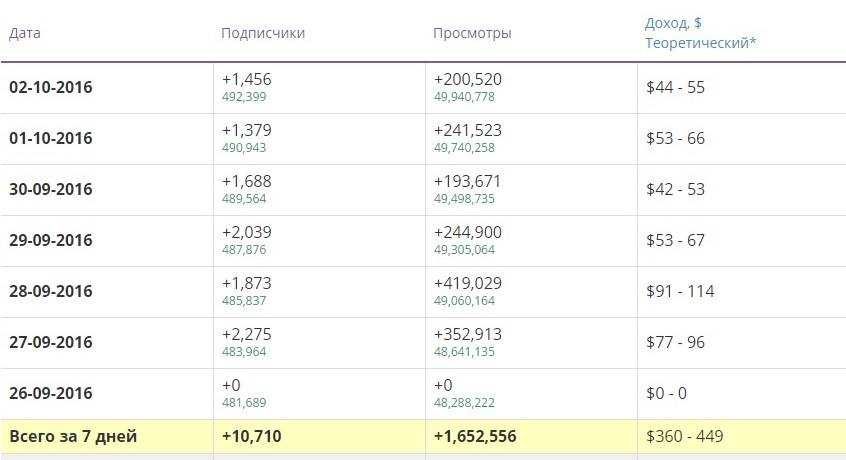846x460 pixels.
Task: Select the +1,652,556 total views value
Action: (475, 436)
